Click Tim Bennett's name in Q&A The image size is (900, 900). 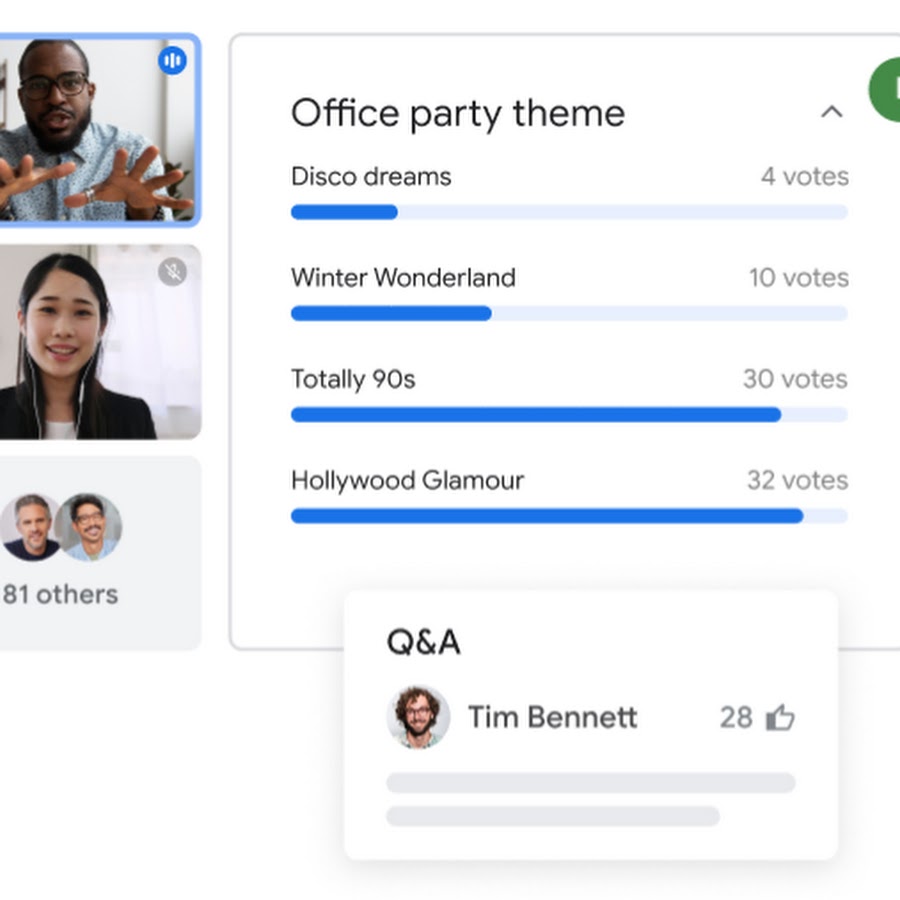tap(553, 717)
